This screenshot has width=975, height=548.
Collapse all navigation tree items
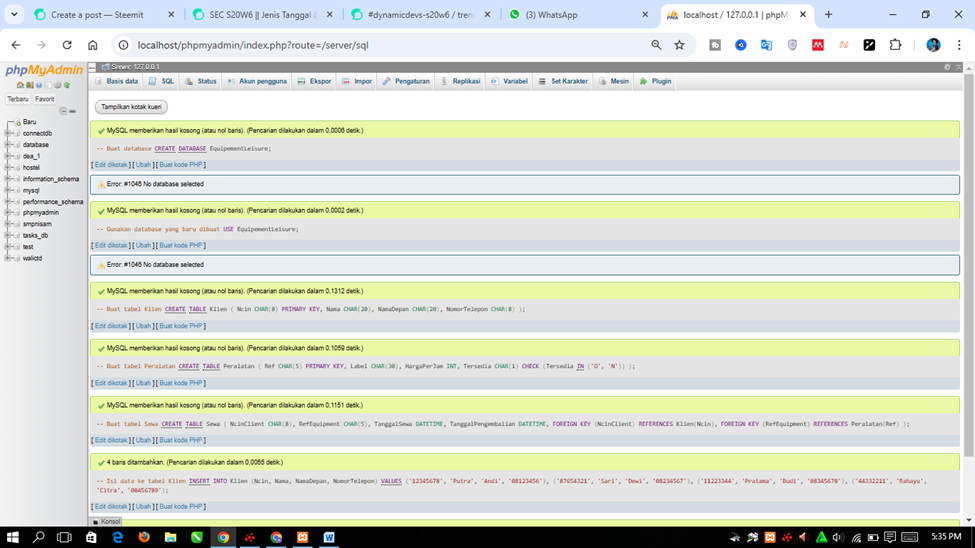coord(63,111)
